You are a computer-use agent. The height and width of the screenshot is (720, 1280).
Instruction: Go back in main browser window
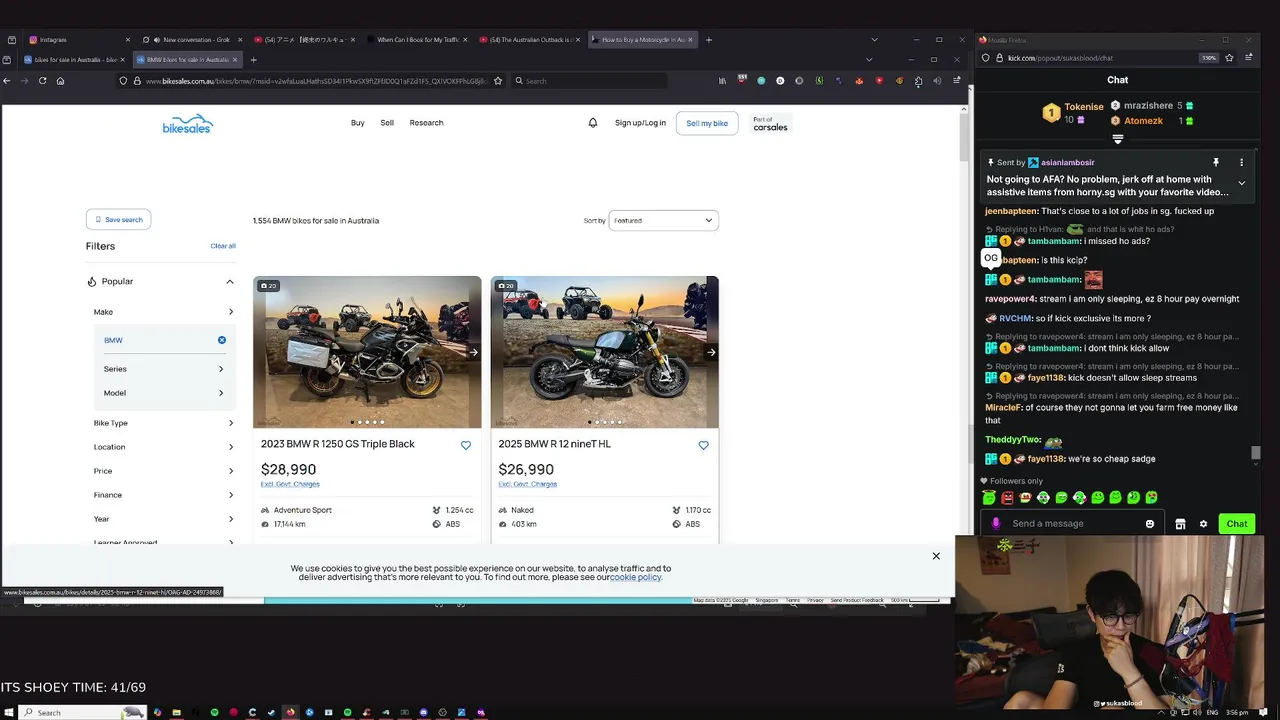7,81
